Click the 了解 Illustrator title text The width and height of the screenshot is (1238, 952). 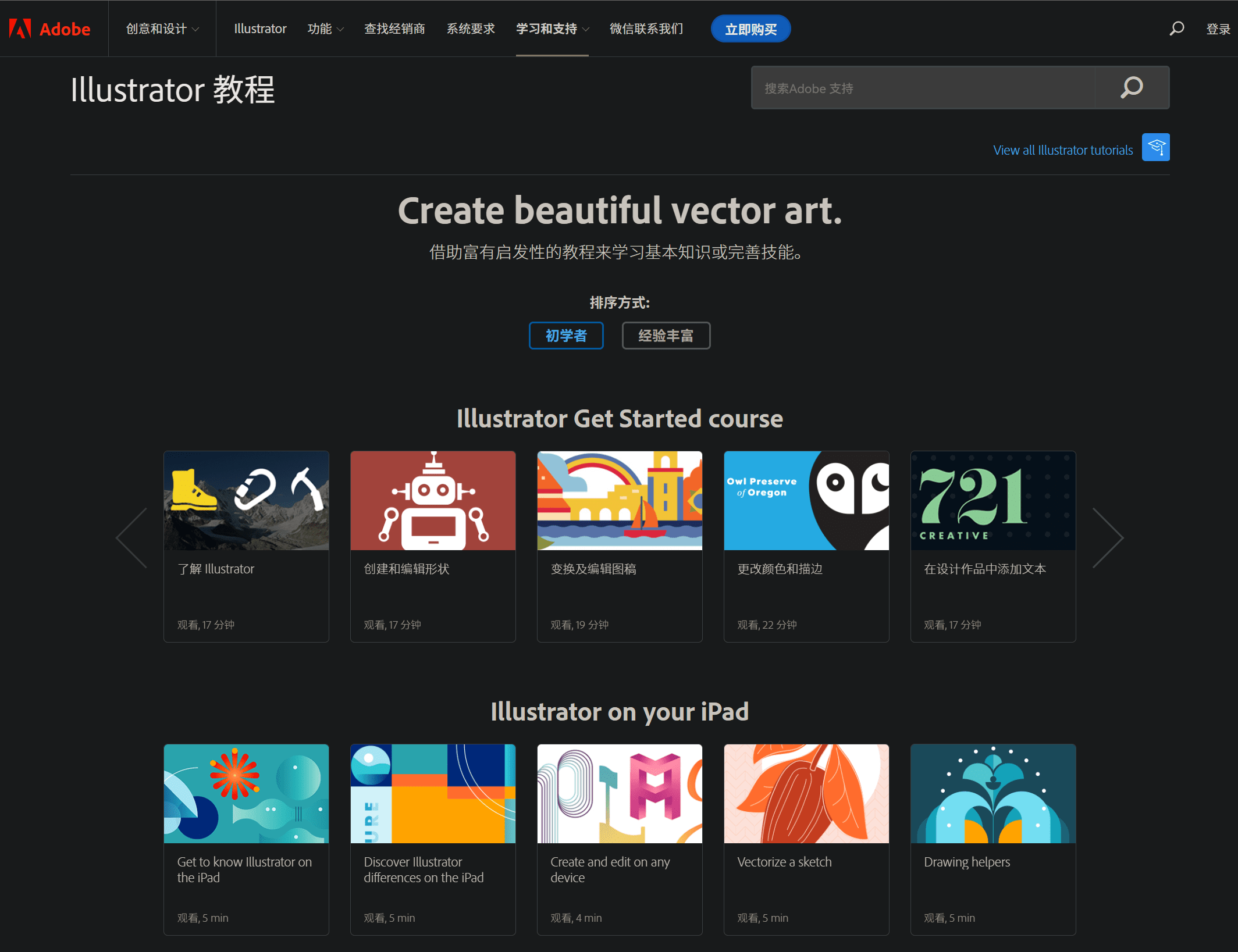tap(216, 569)
